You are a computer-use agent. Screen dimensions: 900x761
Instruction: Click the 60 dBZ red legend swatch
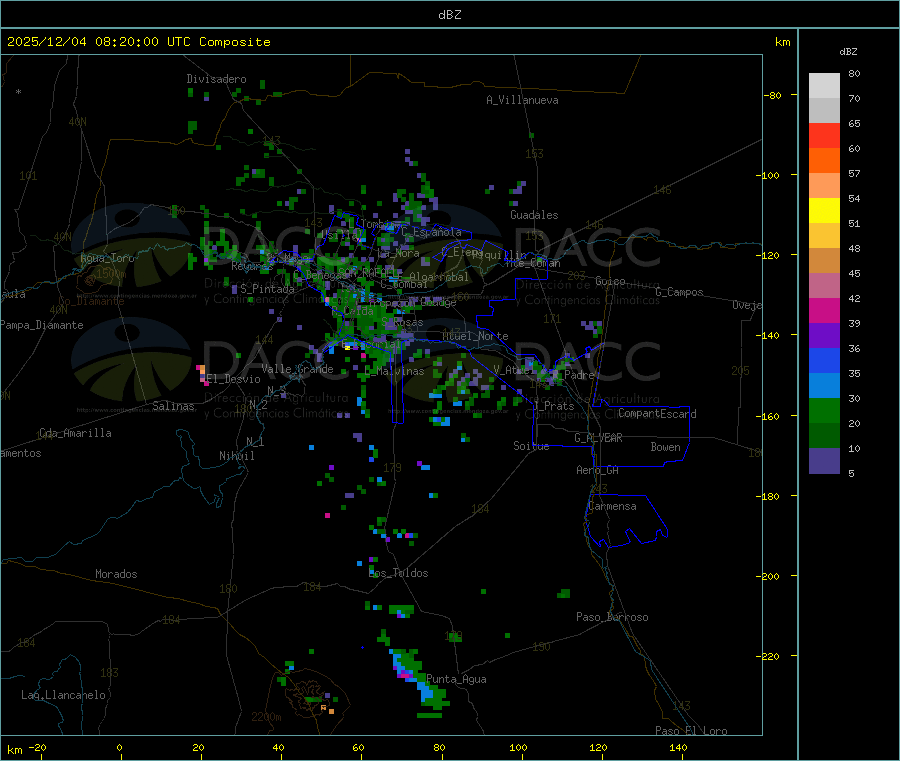click(x=824, y=135)
